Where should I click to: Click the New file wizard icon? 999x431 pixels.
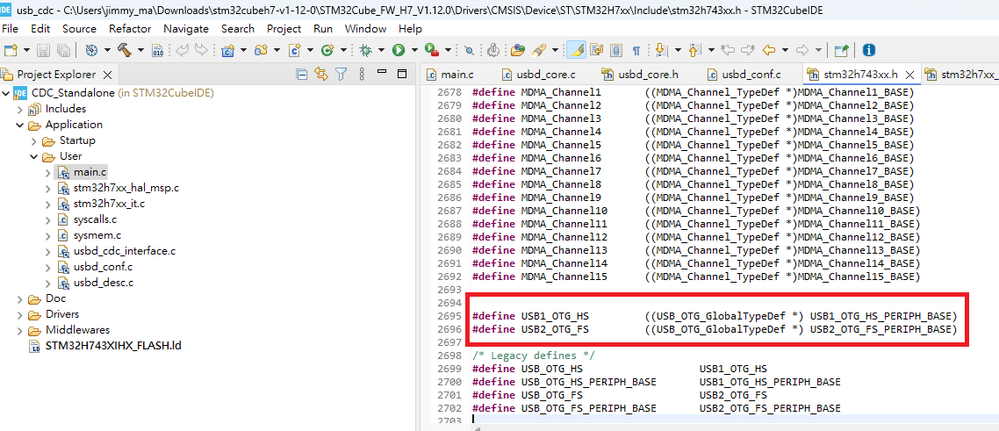[10, 50]
